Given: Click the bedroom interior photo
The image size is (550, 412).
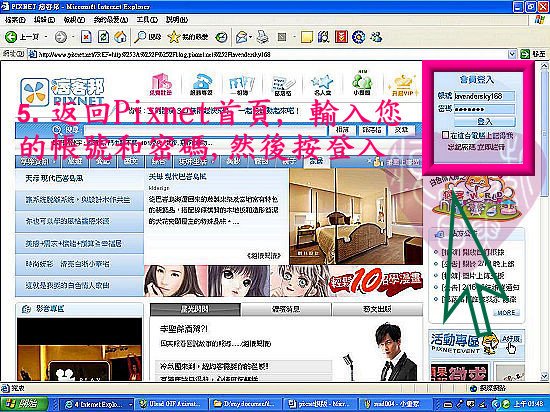Looking at the screenshot, I should 356,216.
